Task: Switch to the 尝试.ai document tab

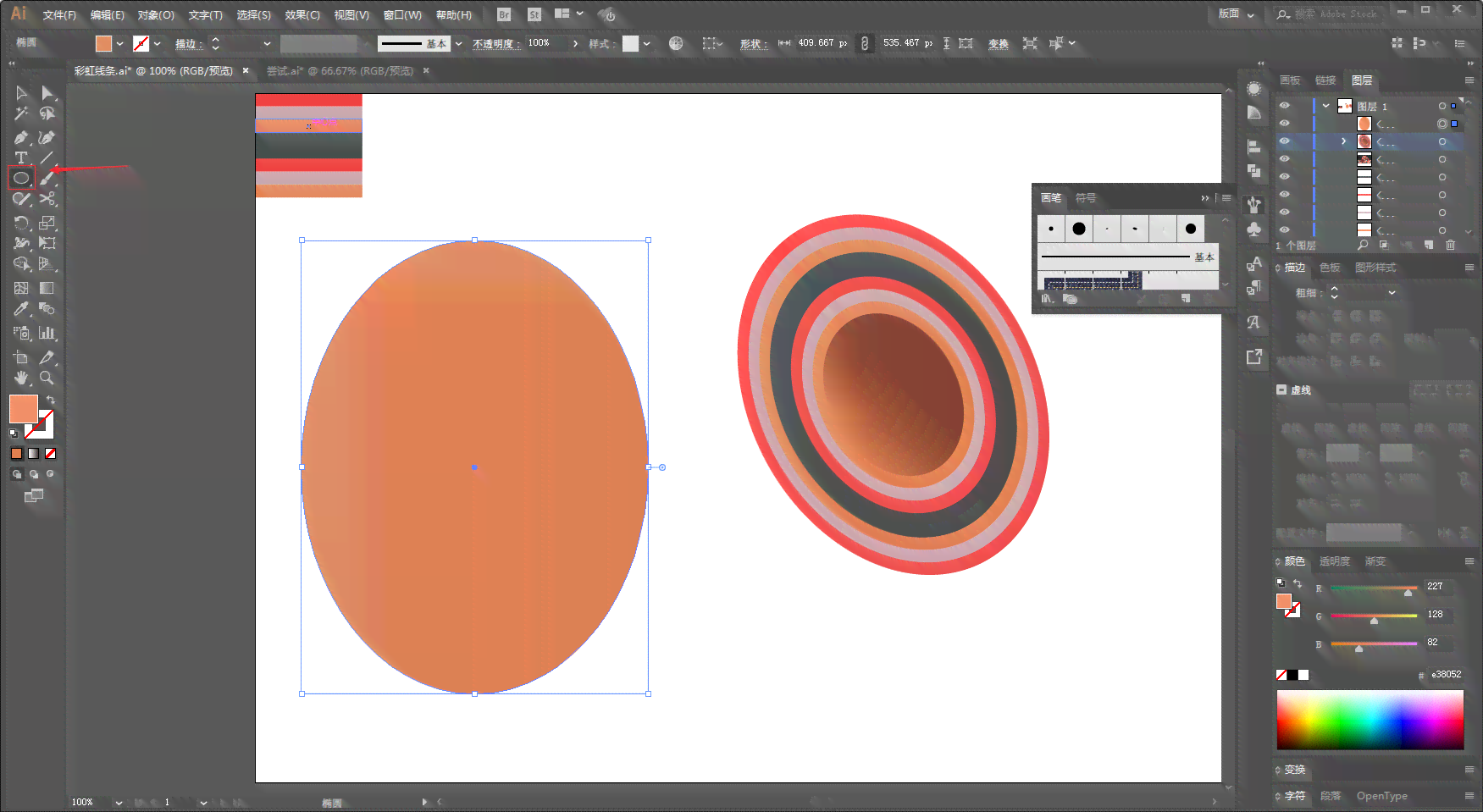Action: pos(340,71)
